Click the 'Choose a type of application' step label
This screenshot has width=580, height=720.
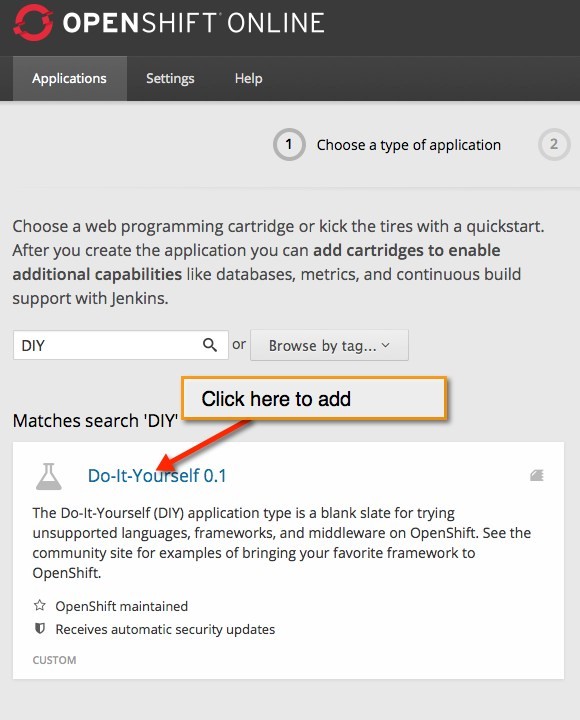pyautogui.click(x=409, y=145)
